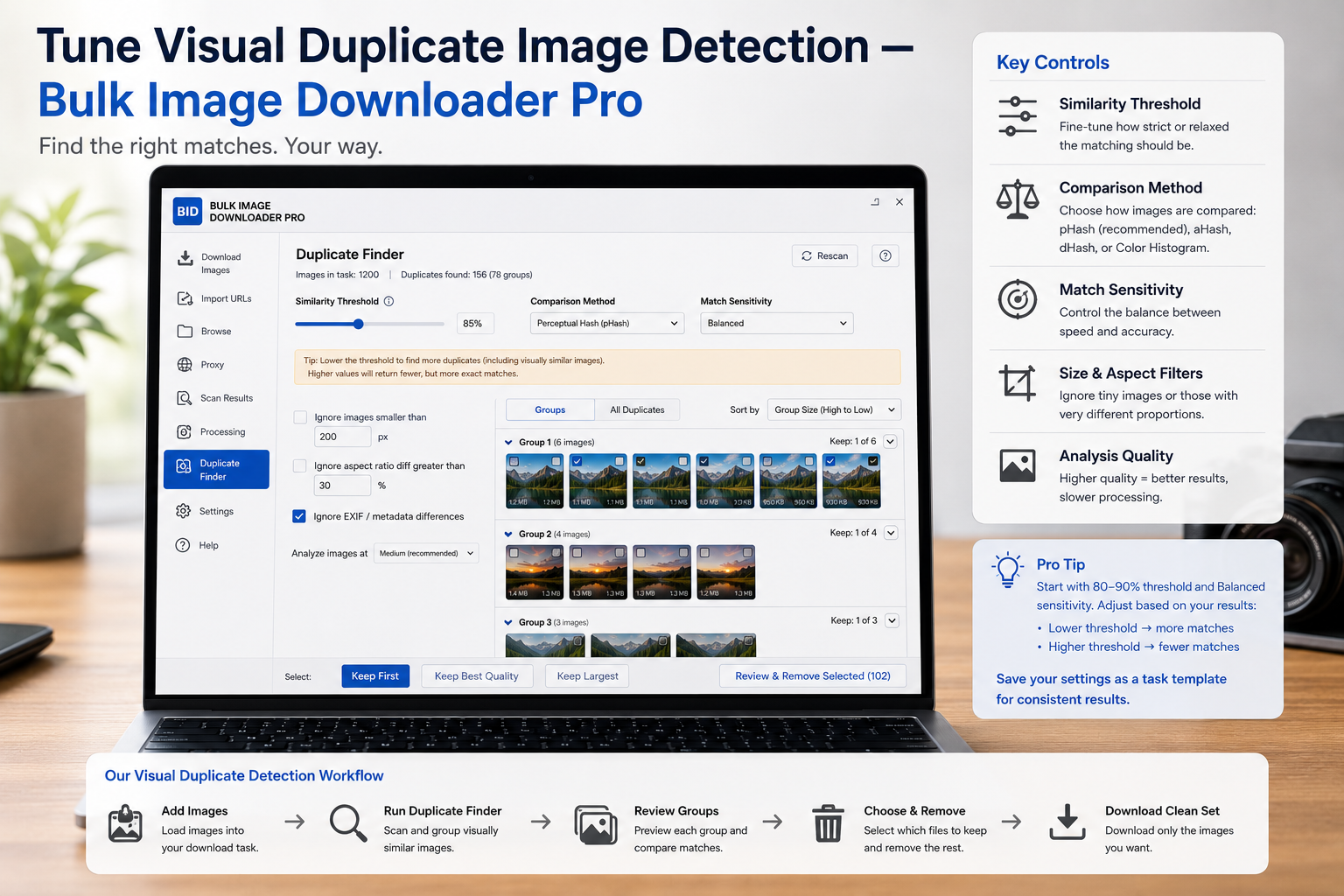Click the Review Groups stacked photos icon
The image size is (1344, 896).
point(596,824)
